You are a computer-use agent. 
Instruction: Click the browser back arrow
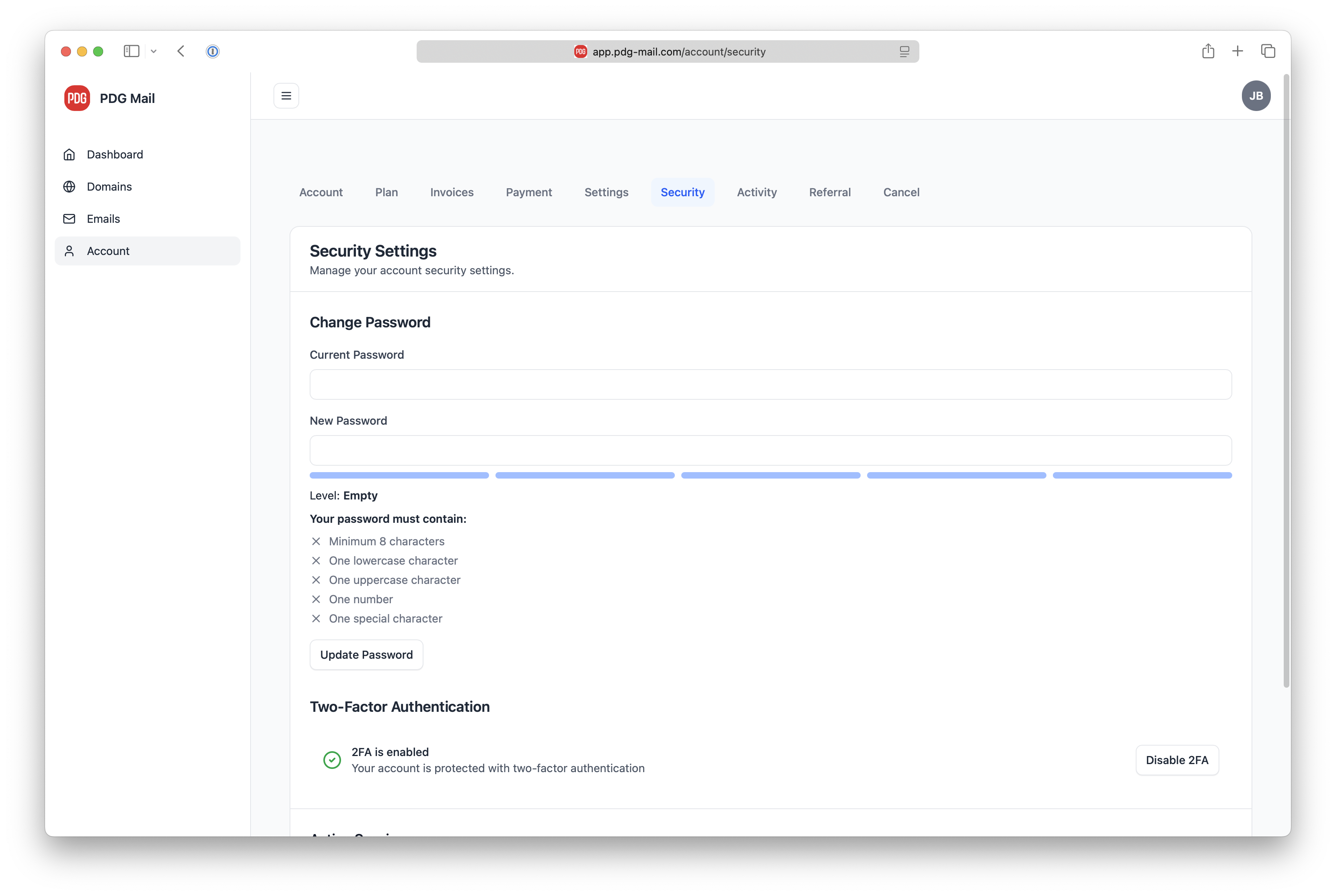click(181, 51)
